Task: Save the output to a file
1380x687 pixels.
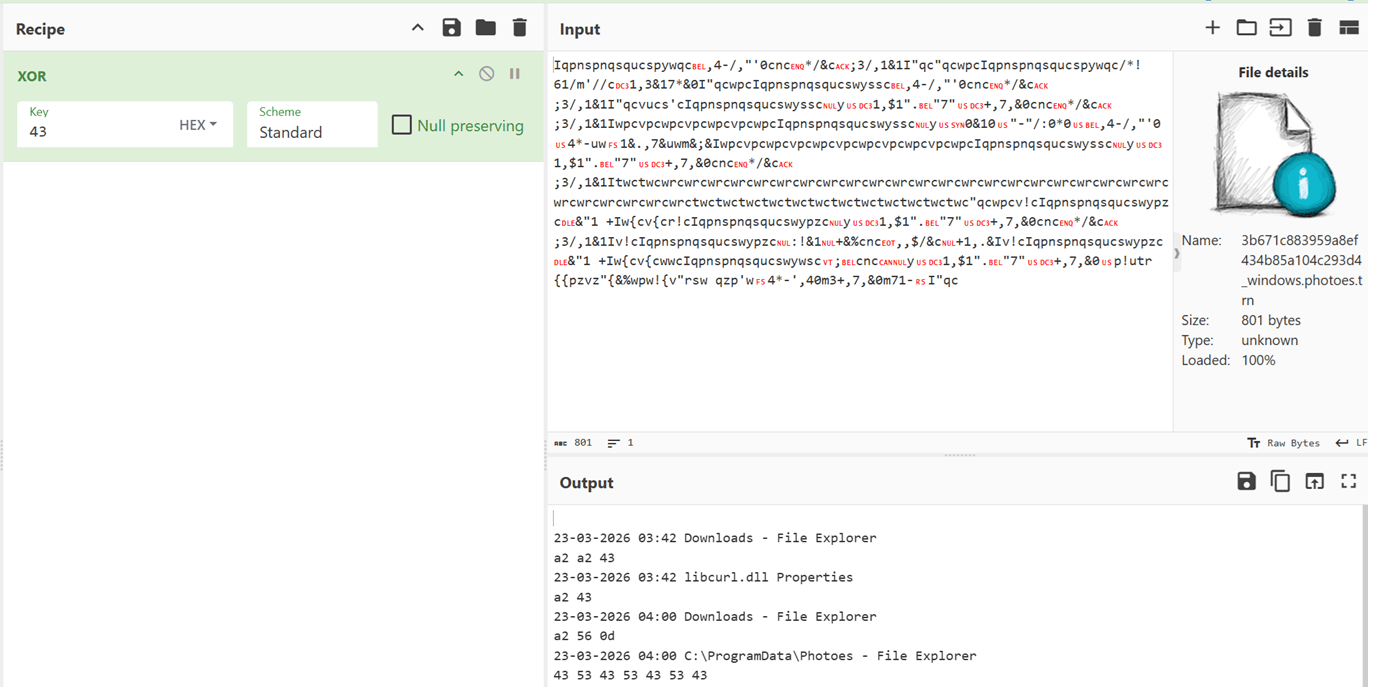Action: pos(1246,481)
